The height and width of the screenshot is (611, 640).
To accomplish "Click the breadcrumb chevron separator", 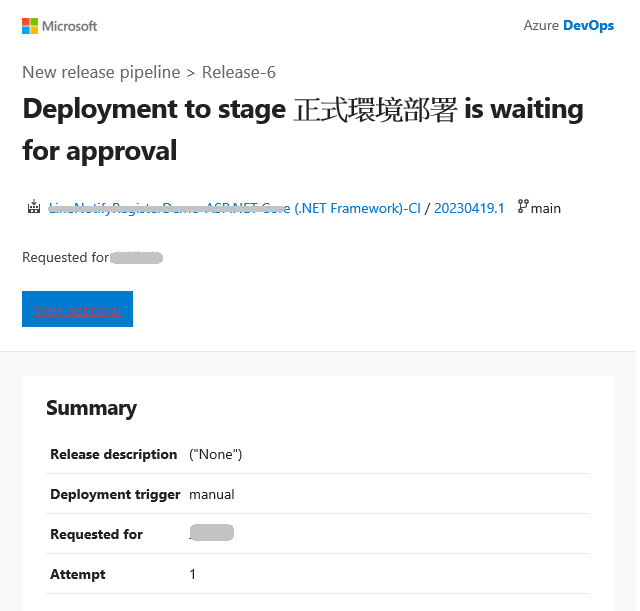I will 191,73.
